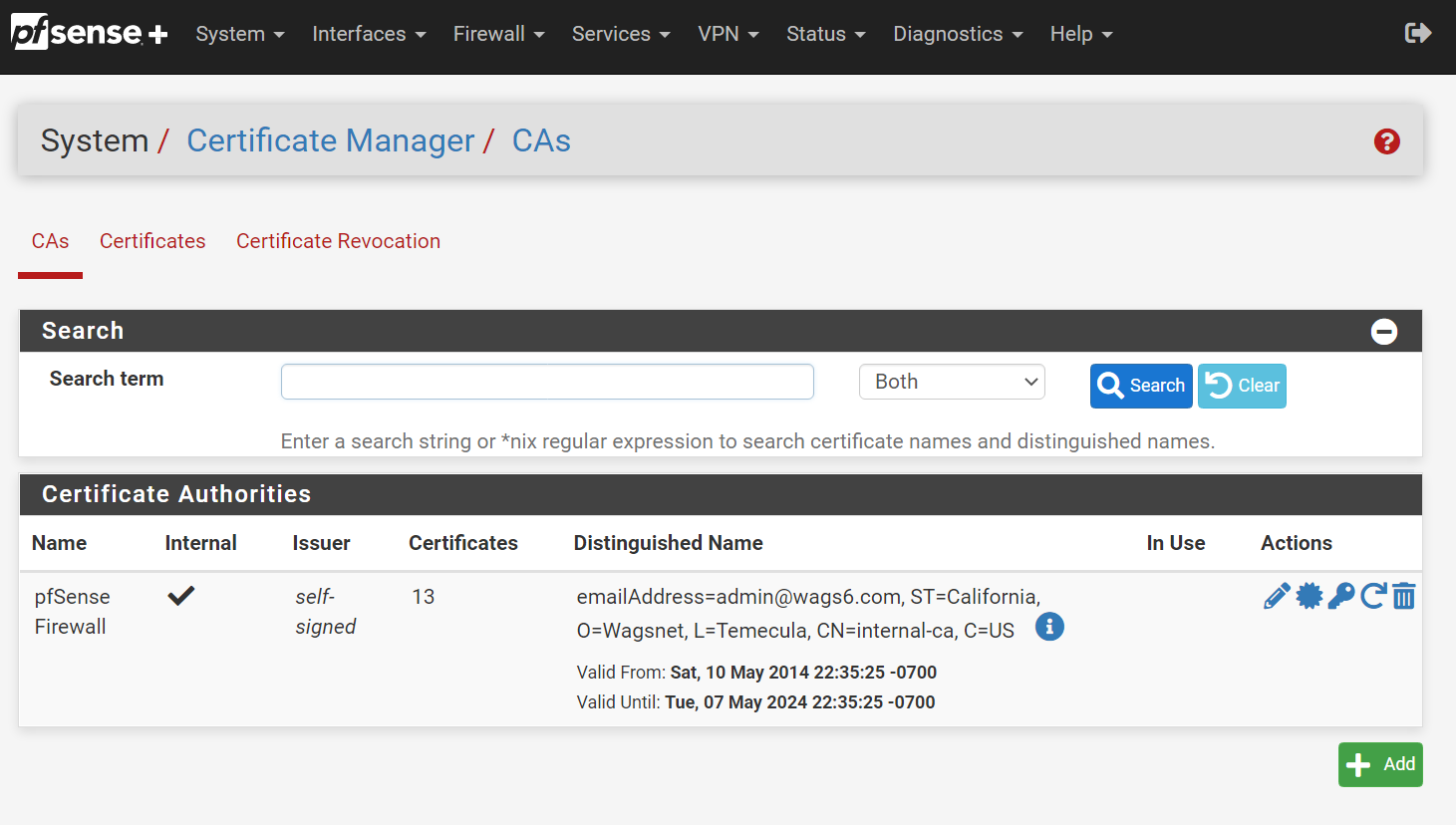Open the Interfaces menu
Image resolution: width=1456 pixels, height=825 pixels.
pos(369,34)
